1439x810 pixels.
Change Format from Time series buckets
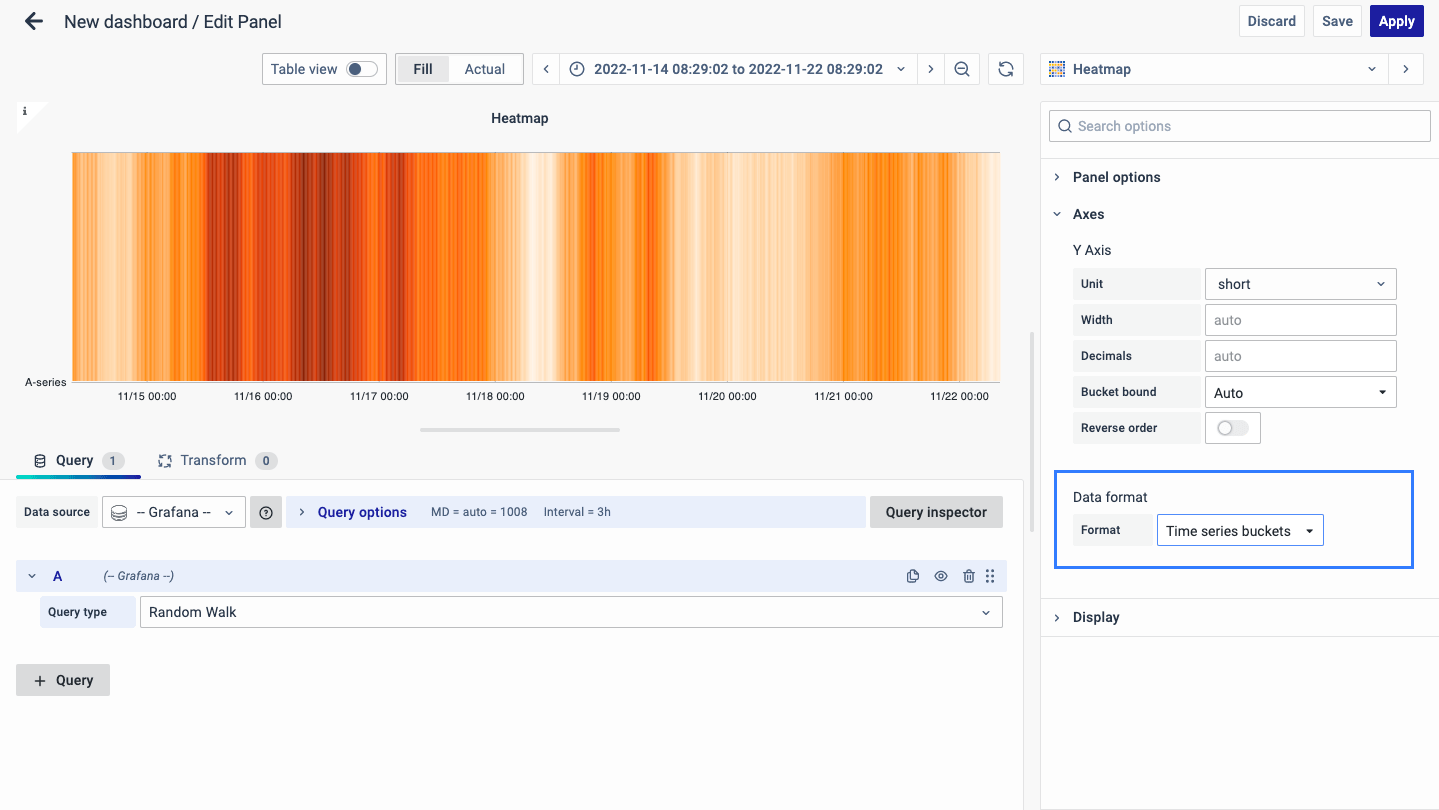(1239, 530)
